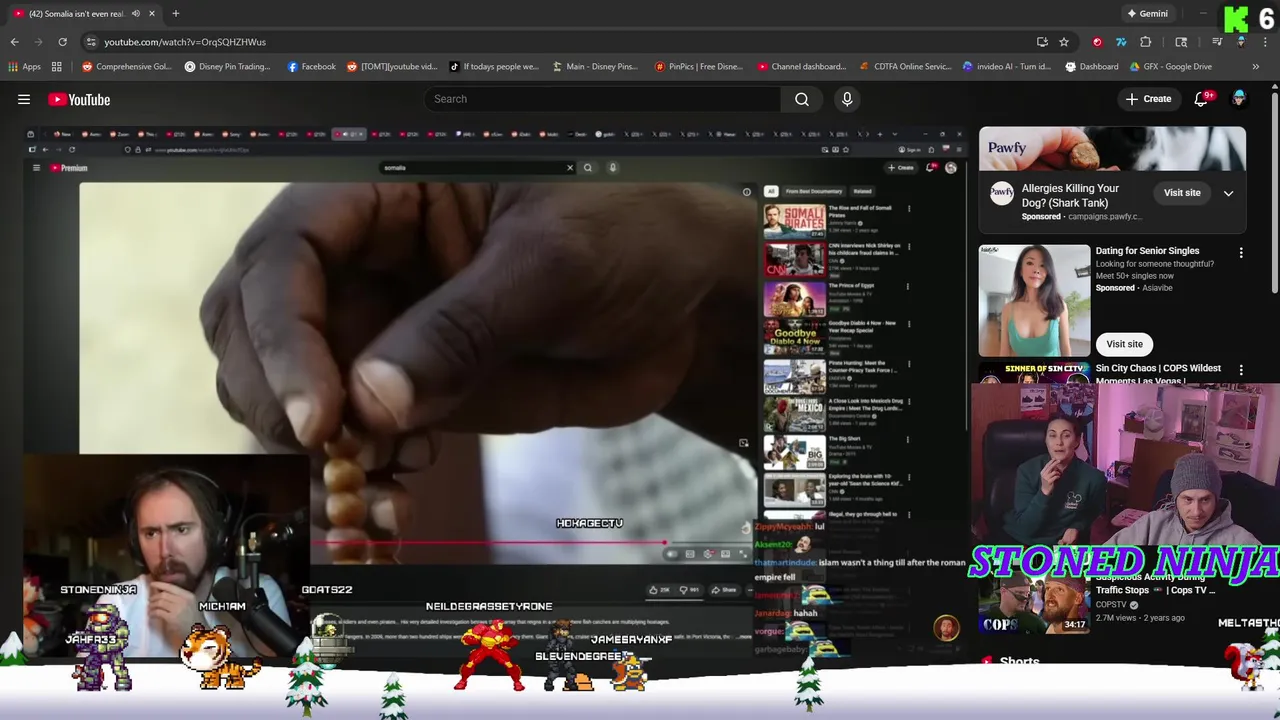Open 'Sin City Chaos | COPS Wildest' video title
Image resolution: width=1280 pixels, height=720 pixels.
pos(1158,374)
